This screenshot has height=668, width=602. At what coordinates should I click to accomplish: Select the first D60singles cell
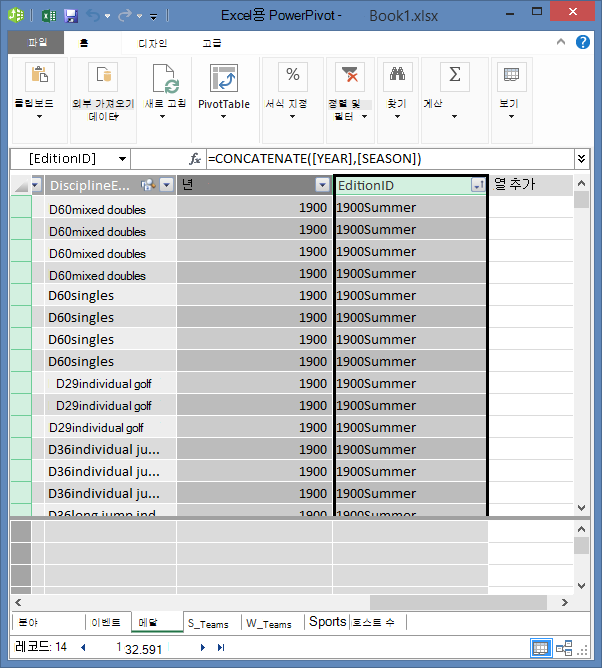pyautogui.click(x=110, y=295)
